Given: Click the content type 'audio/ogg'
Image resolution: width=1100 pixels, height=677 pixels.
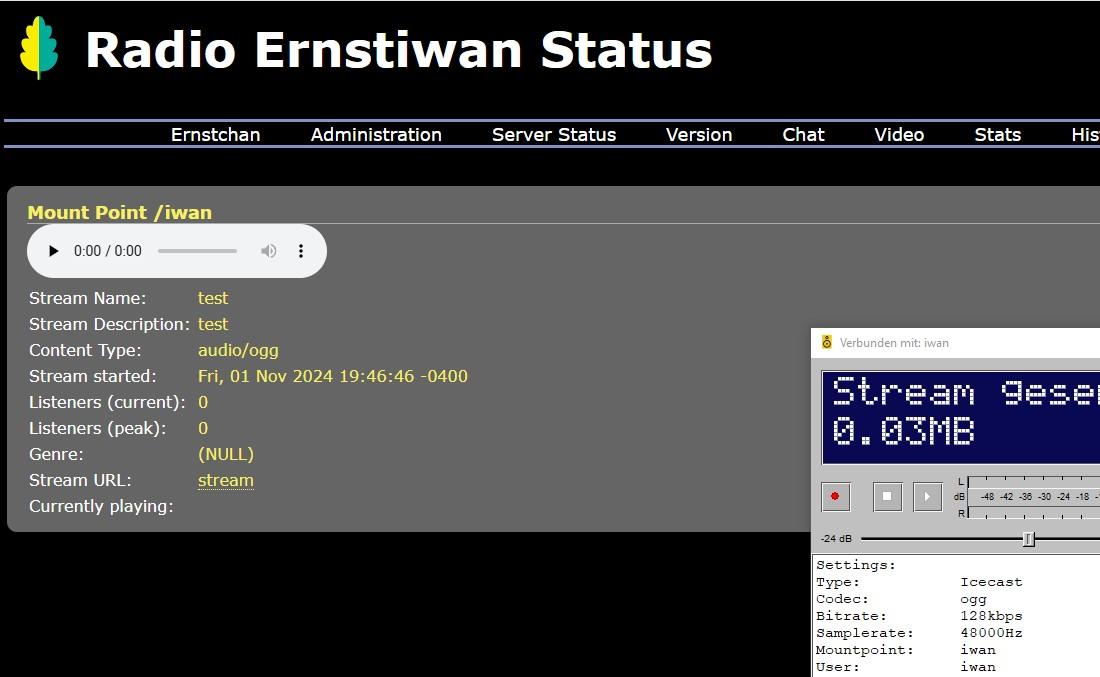Looking at the screenshot, I should coord(238,350).
